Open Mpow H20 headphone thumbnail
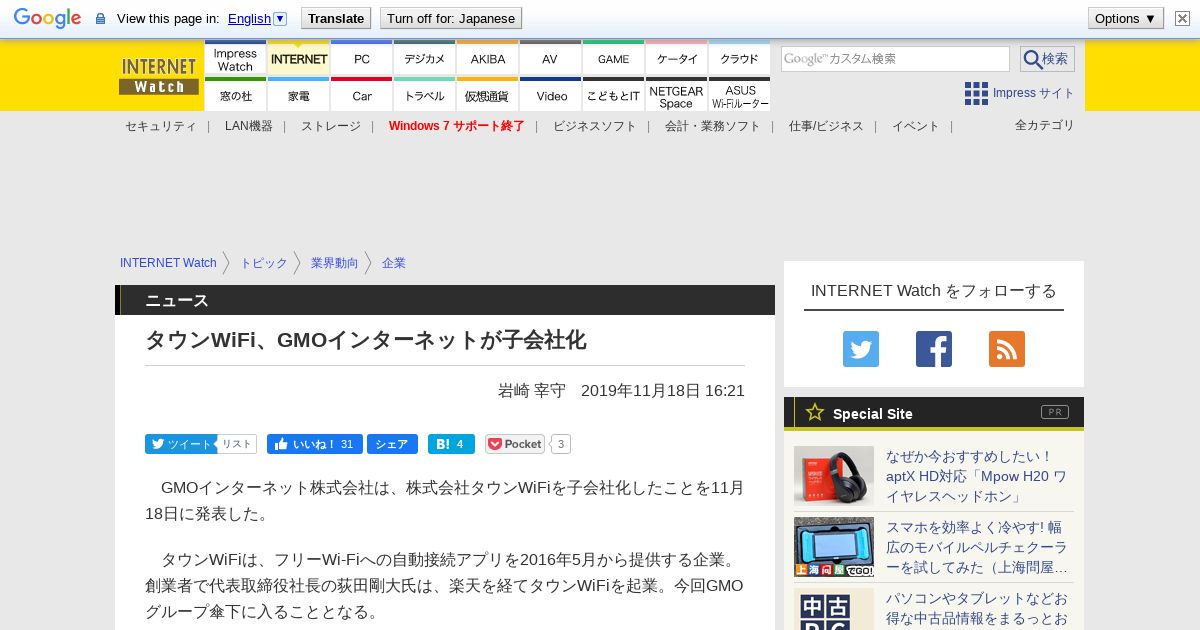This screenshot has width=1200, height=630. coord(834,475)
